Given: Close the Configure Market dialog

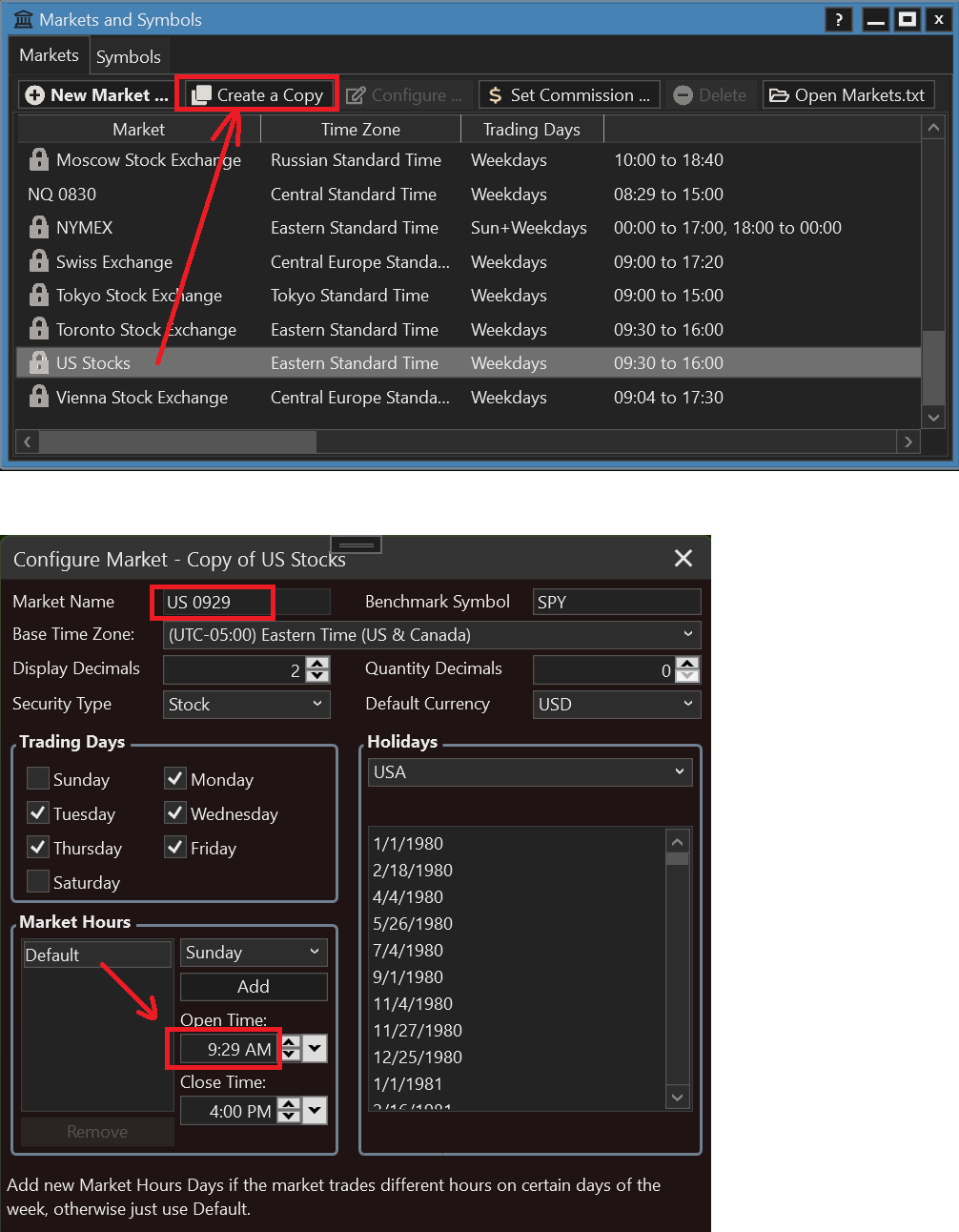Looking at the screenshot, I should tap(683, 559).
